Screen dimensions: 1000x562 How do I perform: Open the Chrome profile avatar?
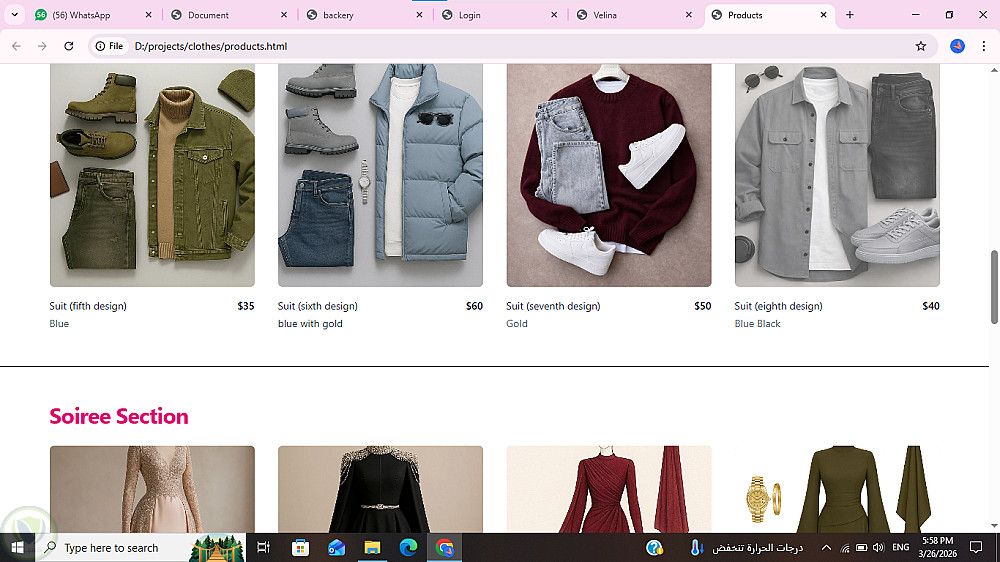[x=957, y=46]
